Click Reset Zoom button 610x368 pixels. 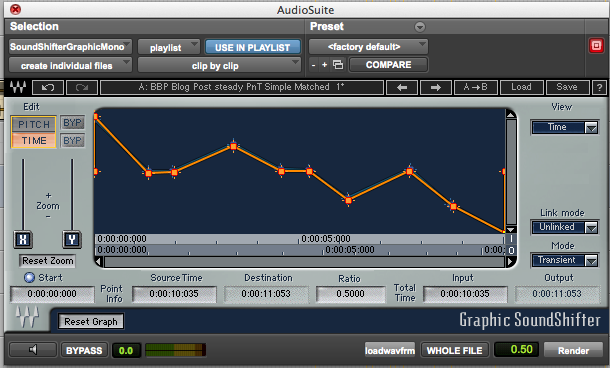pos(47,261)
